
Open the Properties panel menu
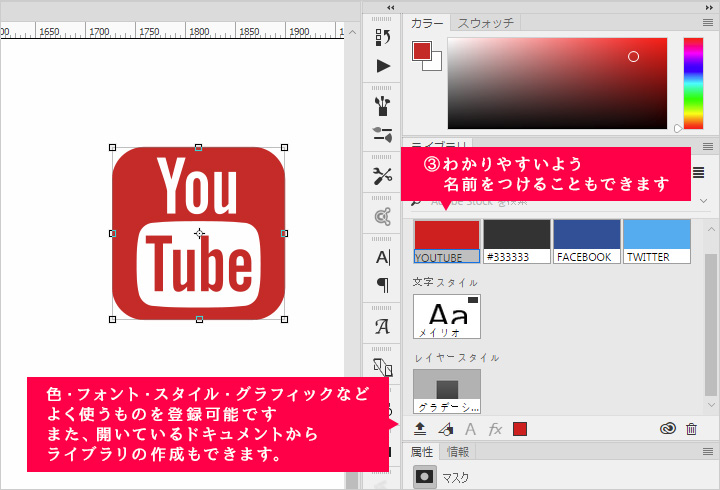click(708, 451)
